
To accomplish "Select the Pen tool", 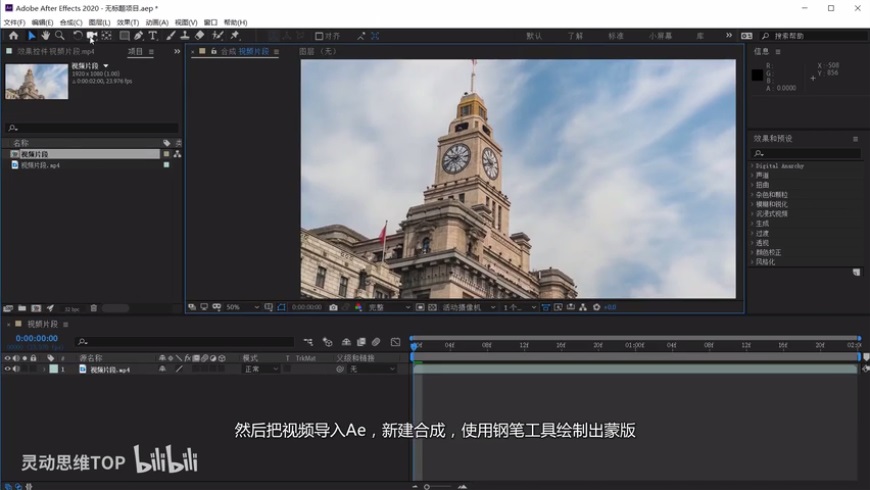I will coord(138,36).
